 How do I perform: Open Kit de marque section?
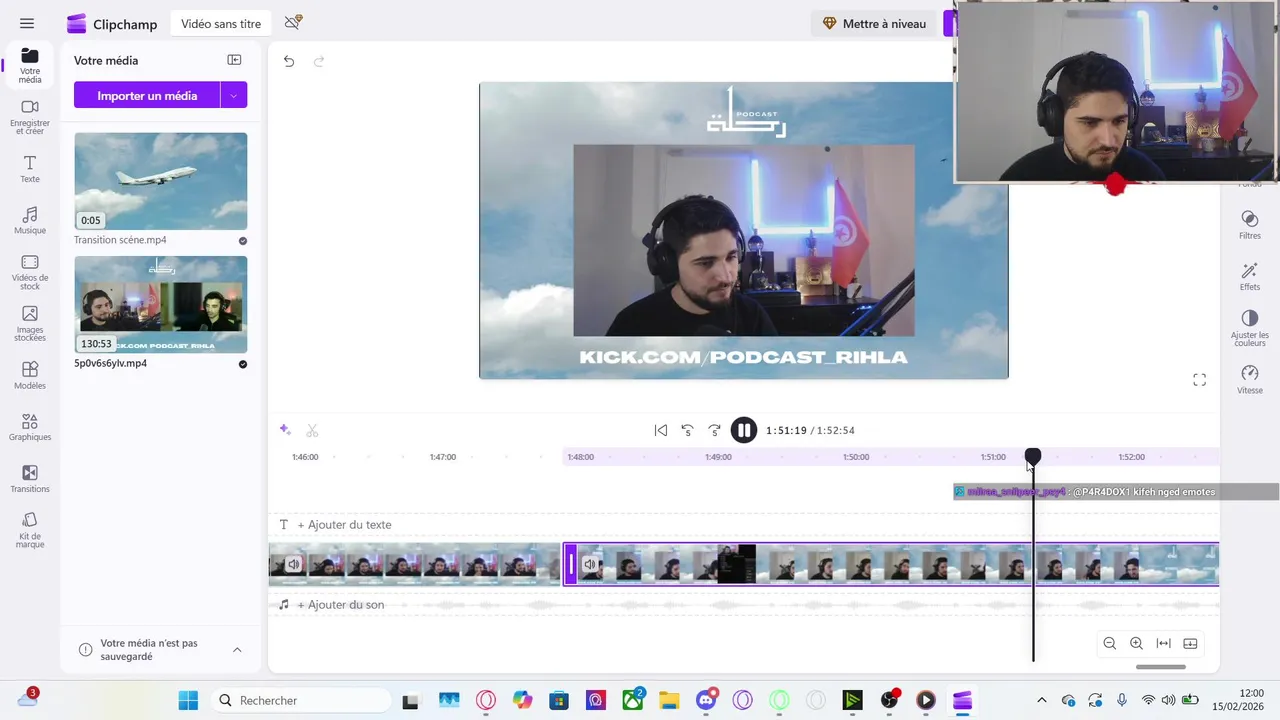click(x=30, y=531)
